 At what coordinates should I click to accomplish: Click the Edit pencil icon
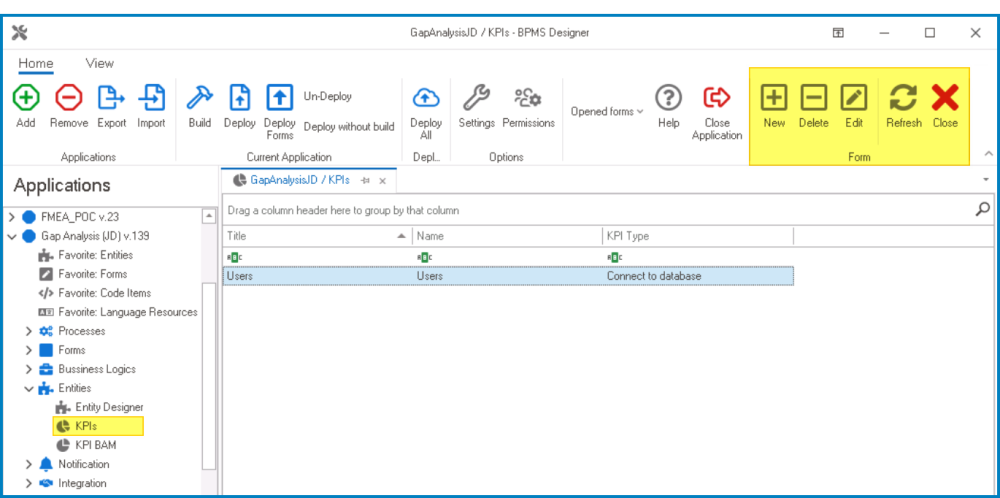pyautogui.click(x=854, y=98)
